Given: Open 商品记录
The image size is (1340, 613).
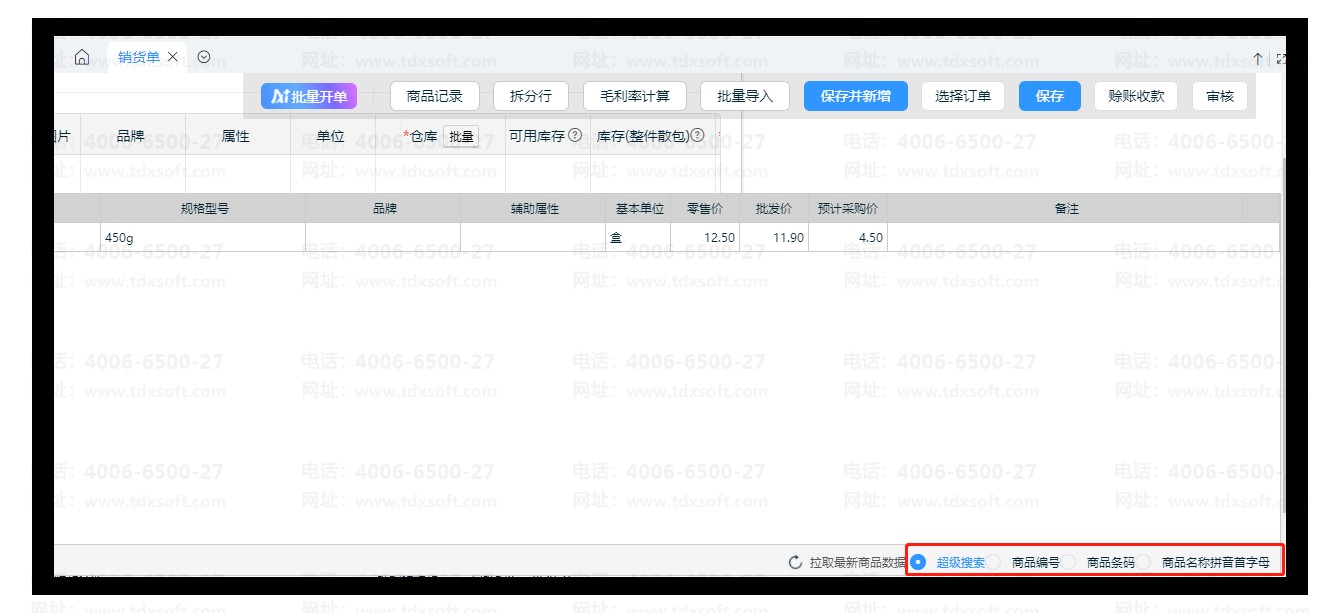Looking at the screenshot, I should 434,96.
